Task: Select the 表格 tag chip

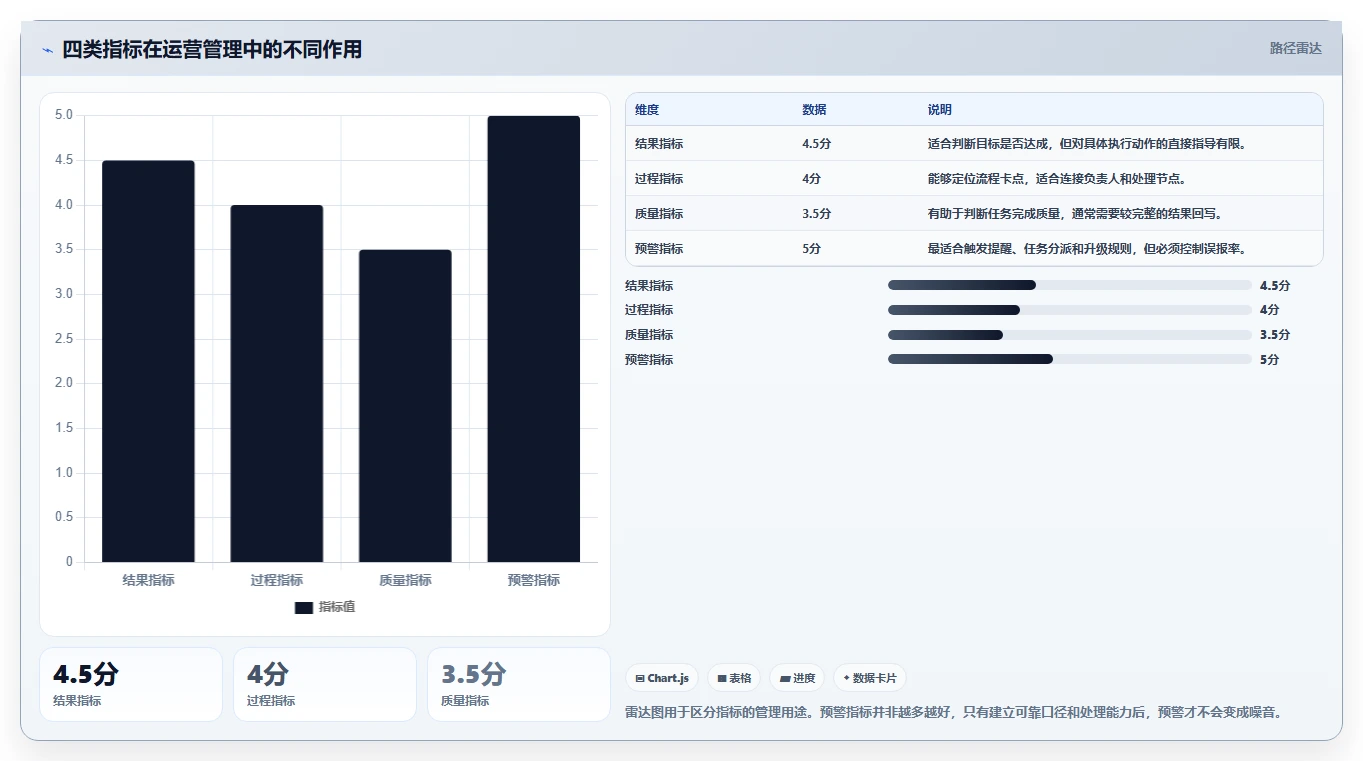Action: pos(734,678)
